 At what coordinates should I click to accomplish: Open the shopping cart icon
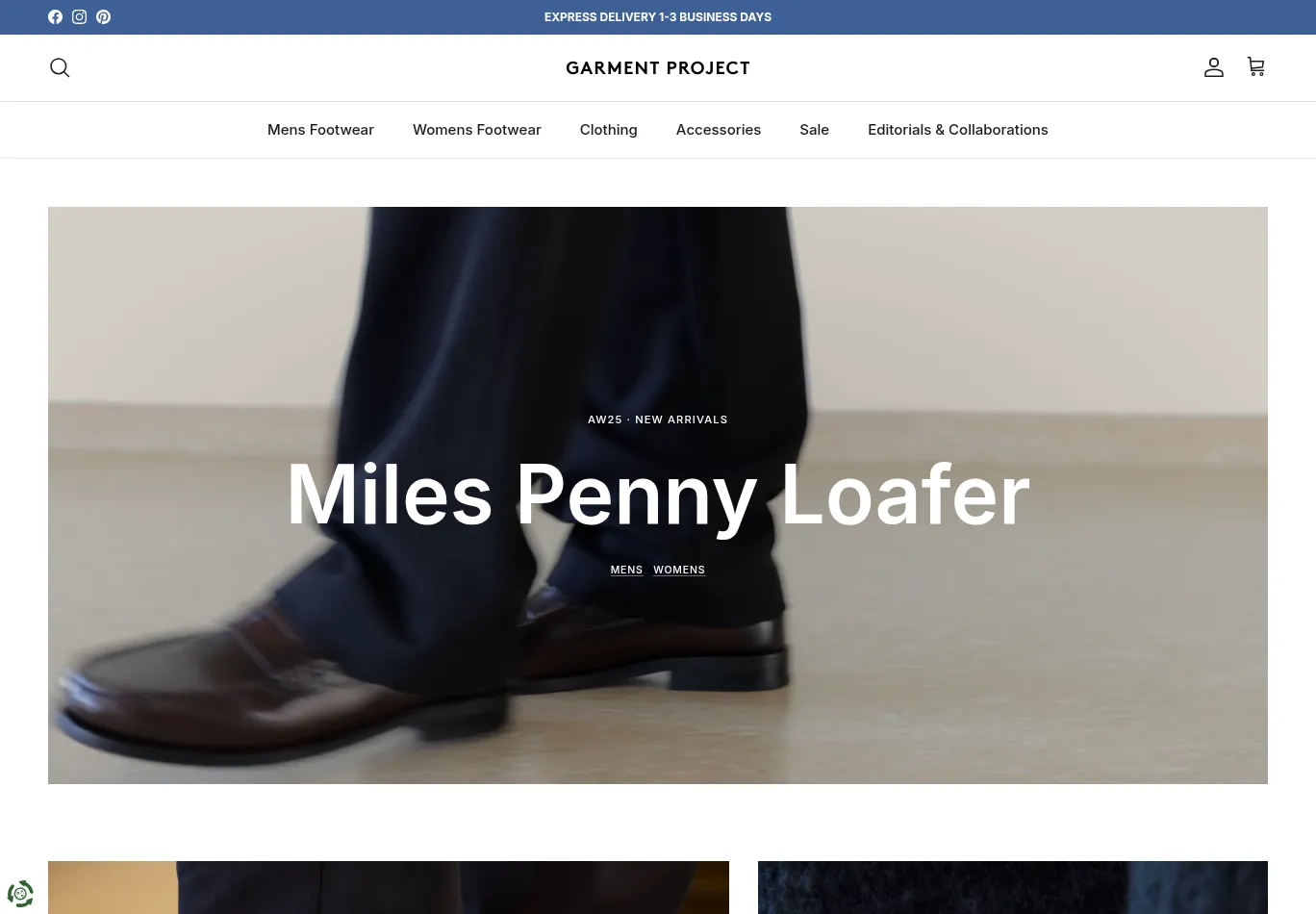click(1255, 66)
